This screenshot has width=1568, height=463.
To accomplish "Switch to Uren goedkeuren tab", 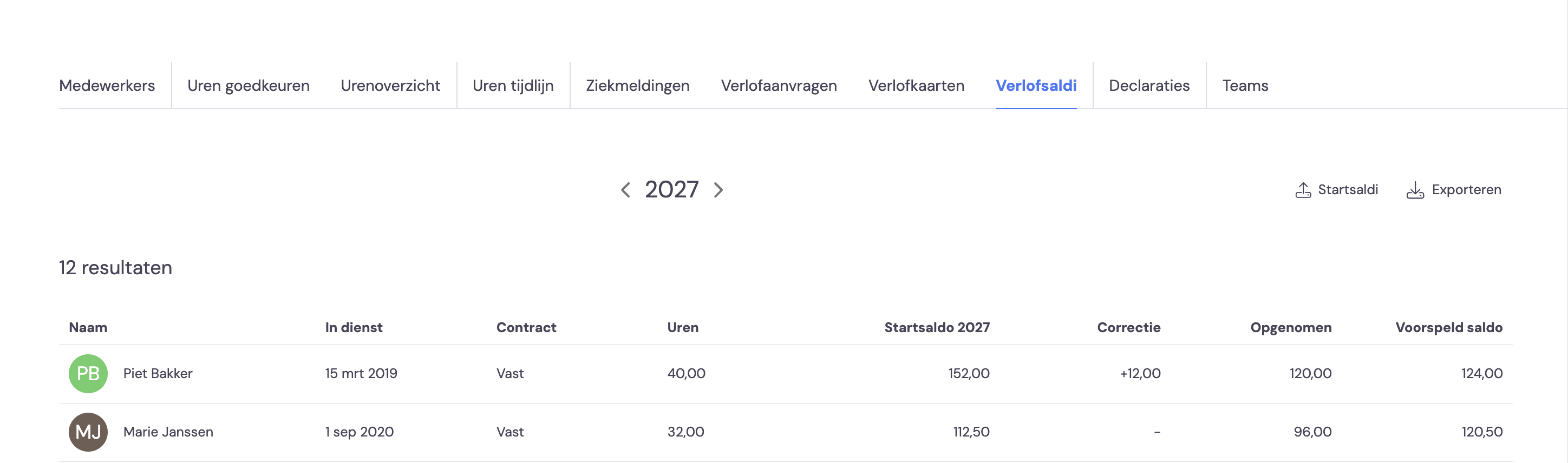I will click(x=249, y=86).
